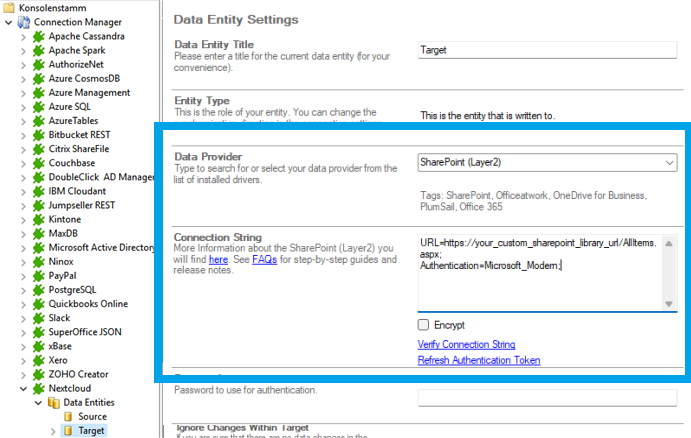
Task: Collapse the Connection Manager tree node
Action: coord(8,22)
